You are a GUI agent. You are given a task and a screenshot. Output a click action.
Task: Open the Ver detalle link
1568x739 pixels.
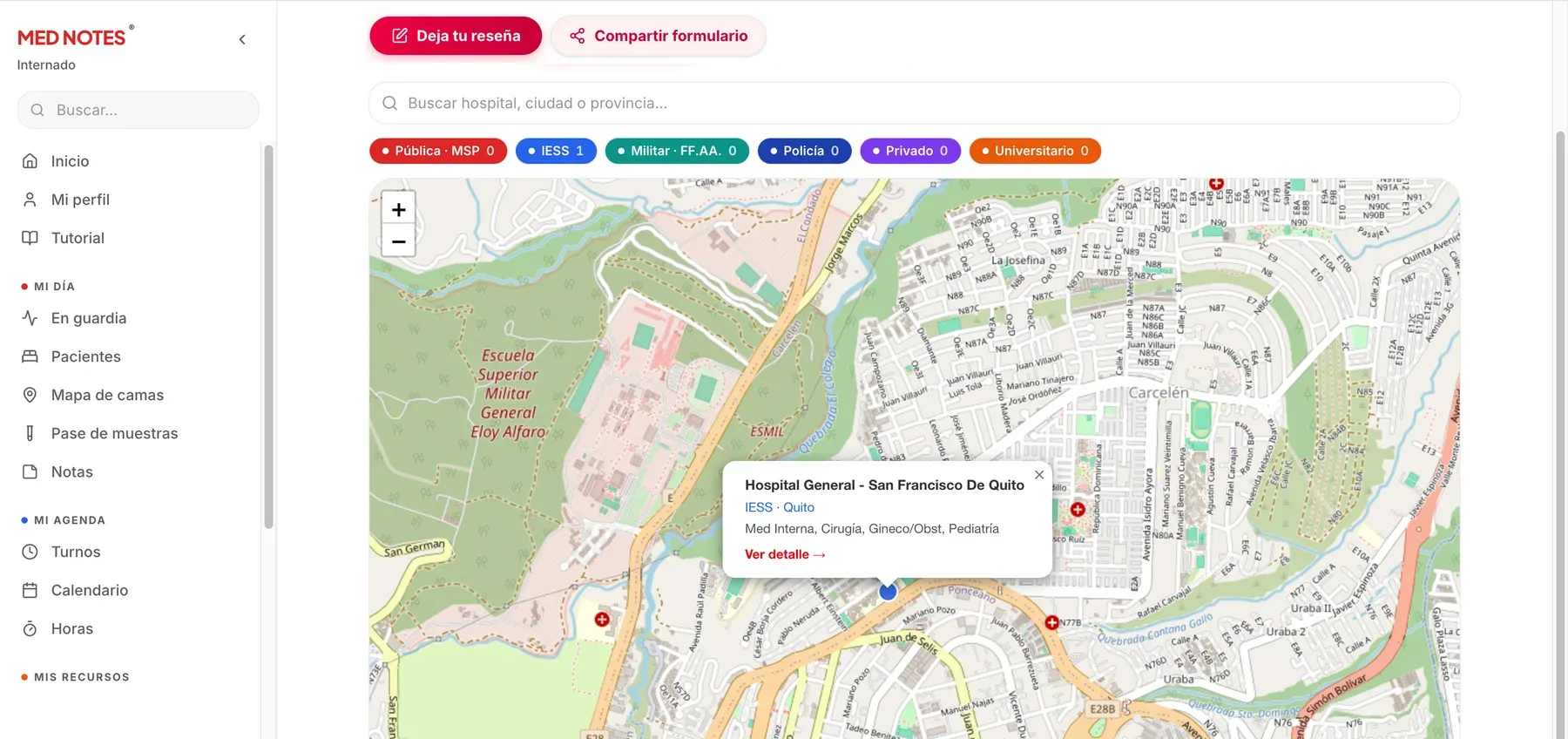pyautogui.click(x=785, y=554)
